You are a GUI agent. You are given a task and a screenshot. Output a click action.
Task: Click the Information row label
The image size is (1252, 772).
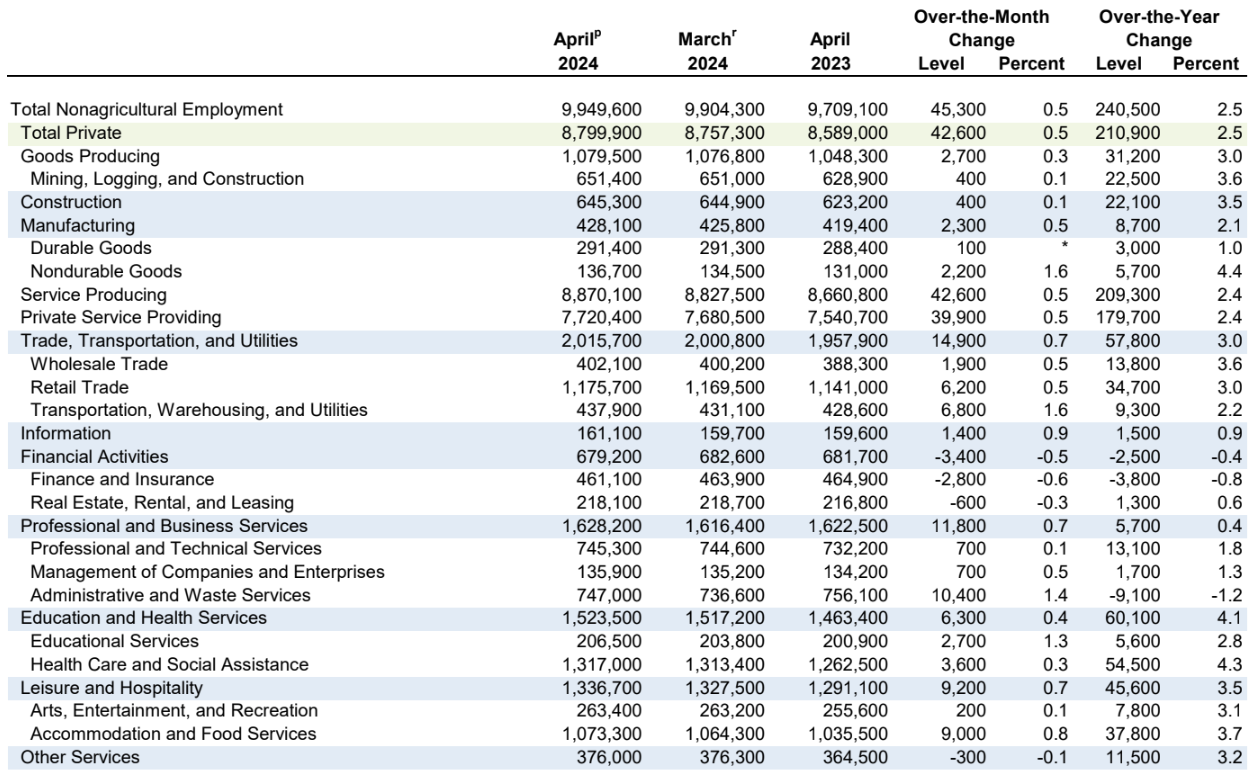pos(65,433)
